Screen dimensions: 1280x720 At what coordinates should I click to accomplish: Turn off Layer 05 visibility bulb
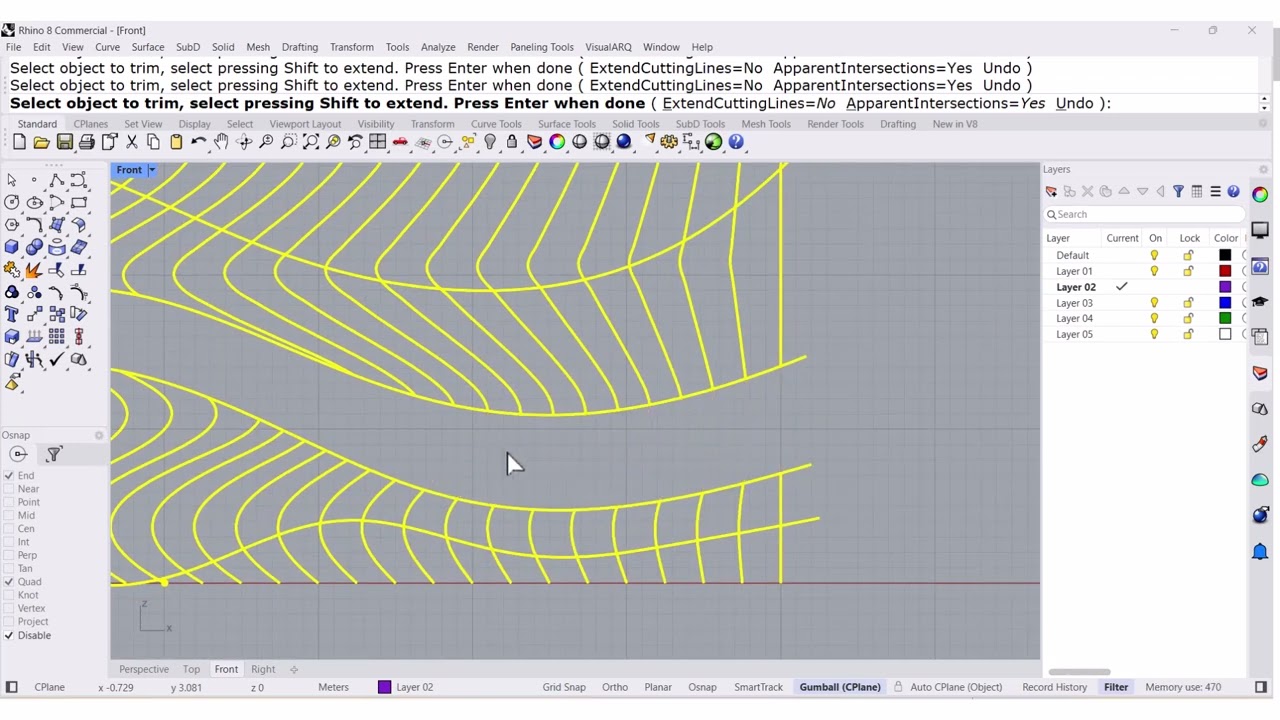(1154, 335)
